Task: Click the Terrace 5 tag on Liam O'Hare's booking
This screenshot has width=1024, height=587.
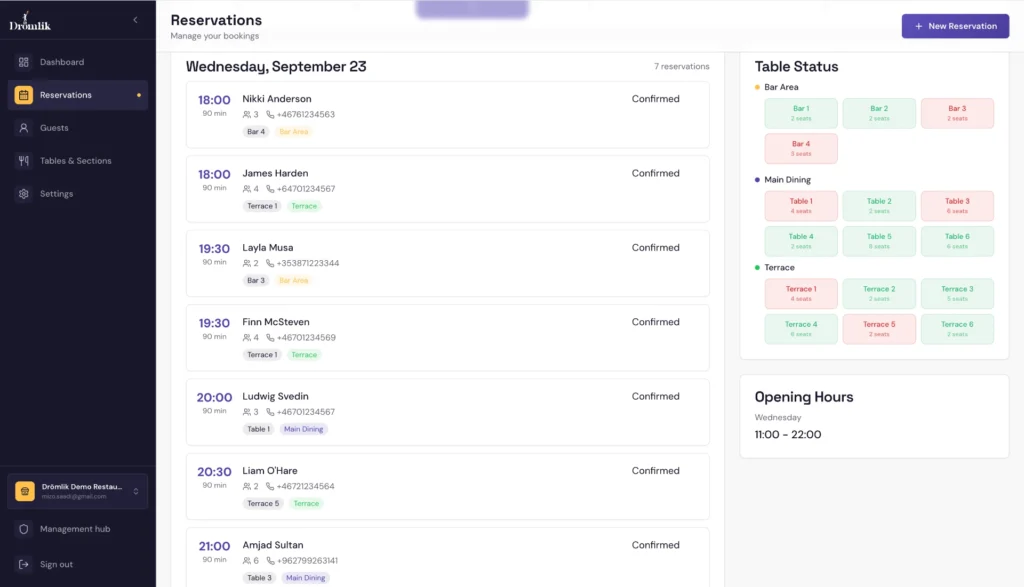Action: [263, 504]
